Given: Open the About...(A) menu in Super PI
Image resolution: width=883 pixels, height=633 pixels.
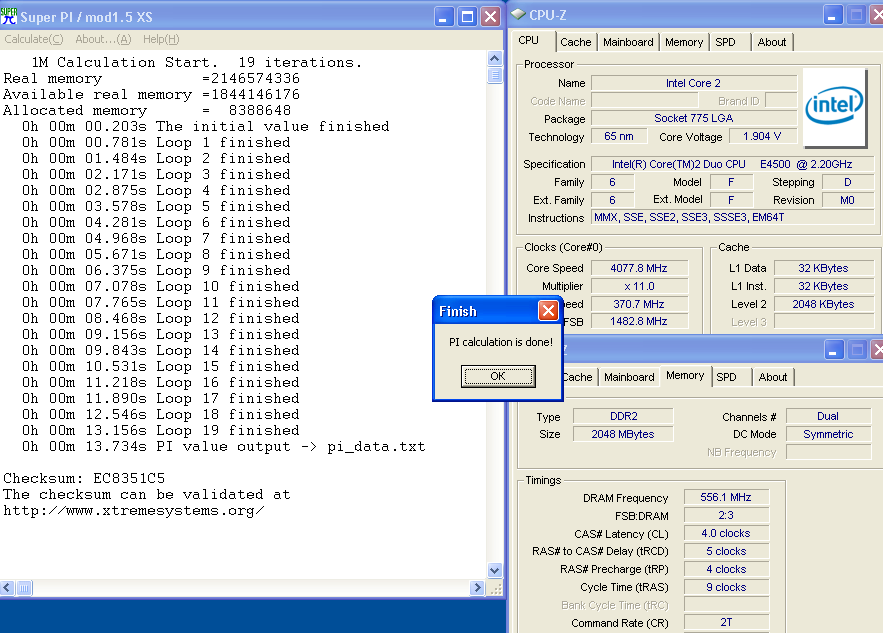Looking at the screenshot, I should pos(103,39).
